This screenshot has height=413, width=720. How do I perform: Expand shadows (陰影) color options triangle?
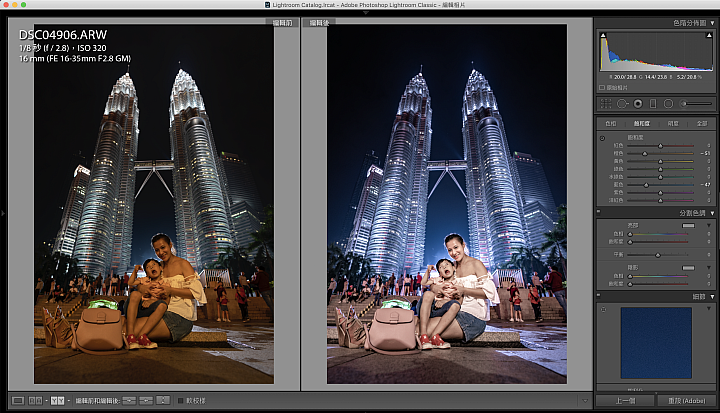coord(709,267)
